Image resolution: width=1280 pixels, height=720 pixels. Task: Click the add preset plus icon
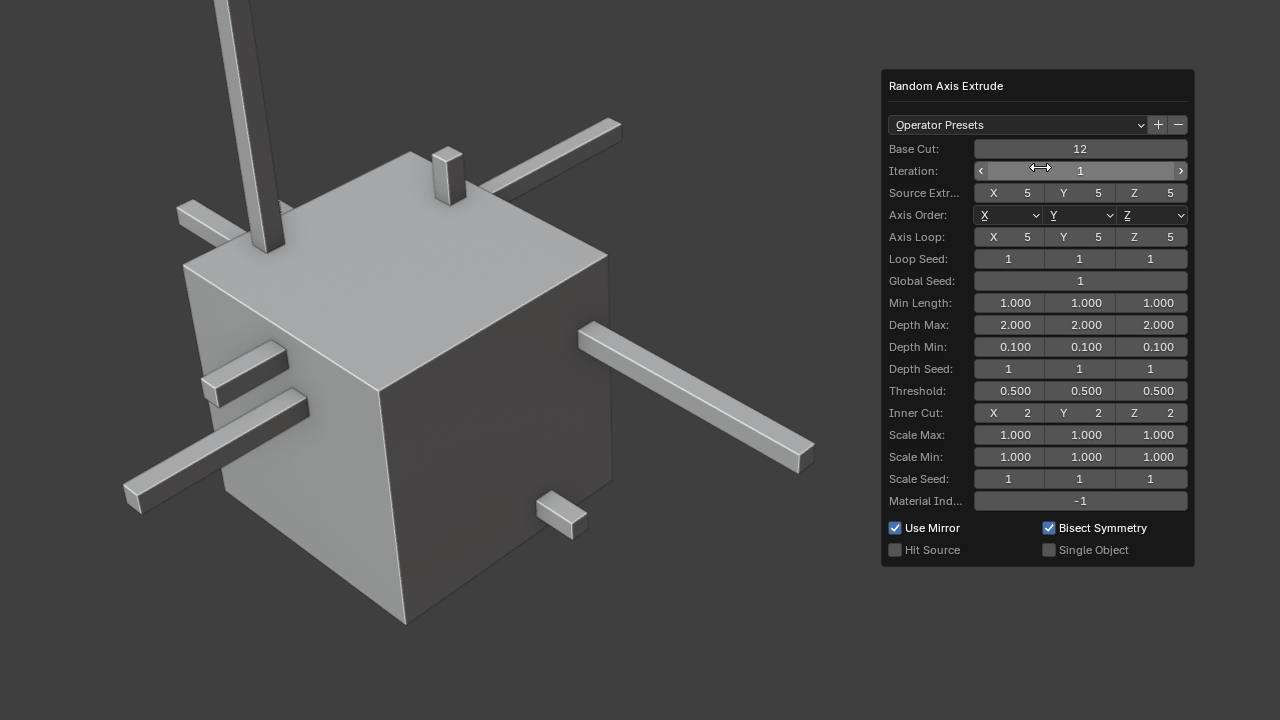coord(1158,125)
